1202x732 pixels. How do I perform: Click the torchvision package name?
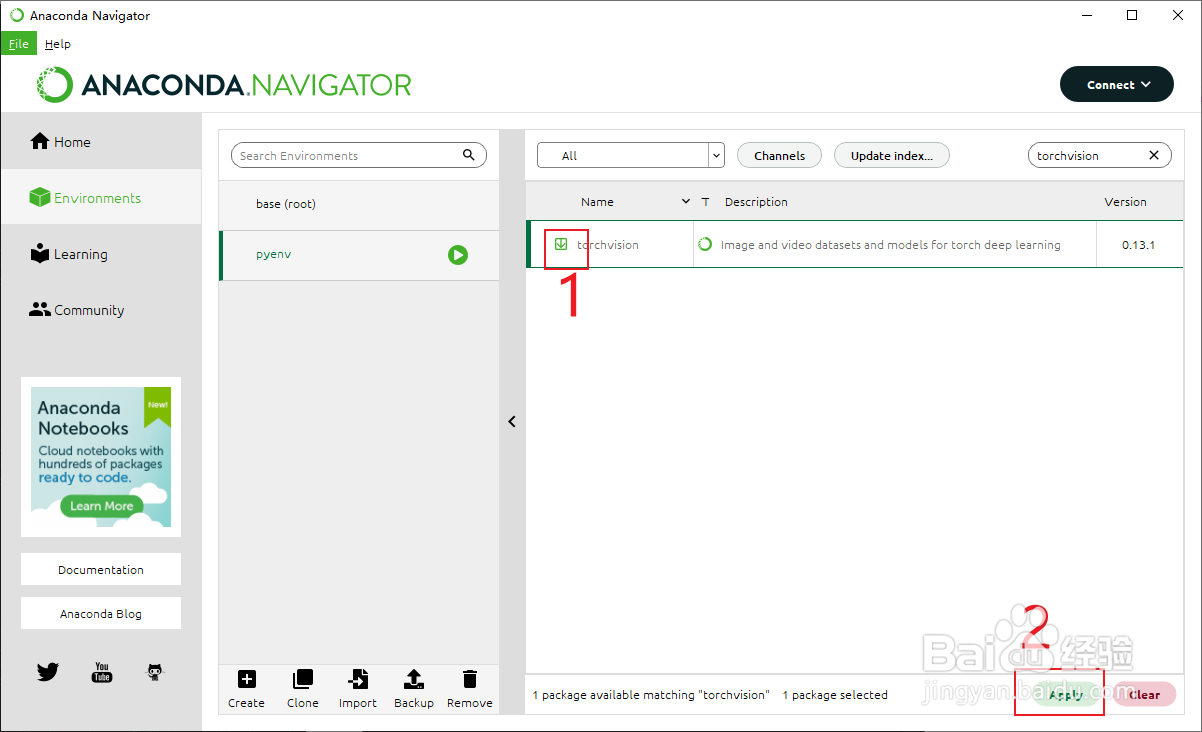(607, 245)
